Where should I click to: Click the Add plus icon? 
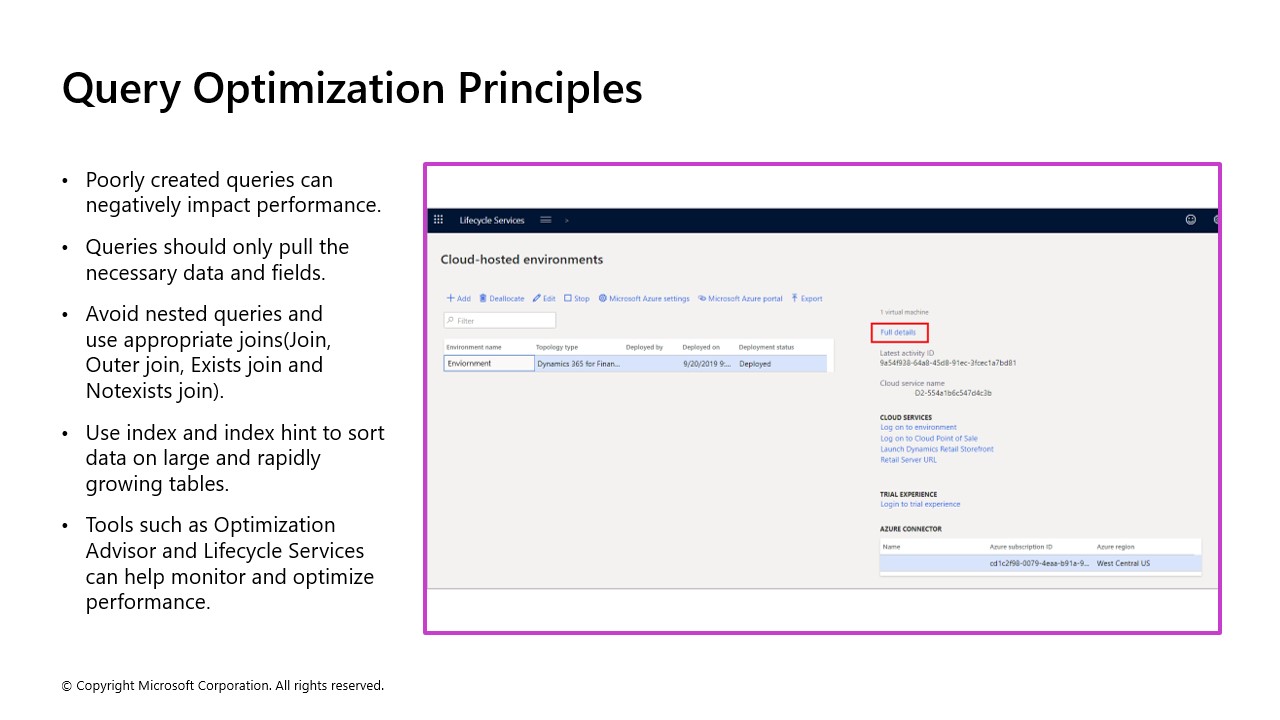(x=449, y=298)
